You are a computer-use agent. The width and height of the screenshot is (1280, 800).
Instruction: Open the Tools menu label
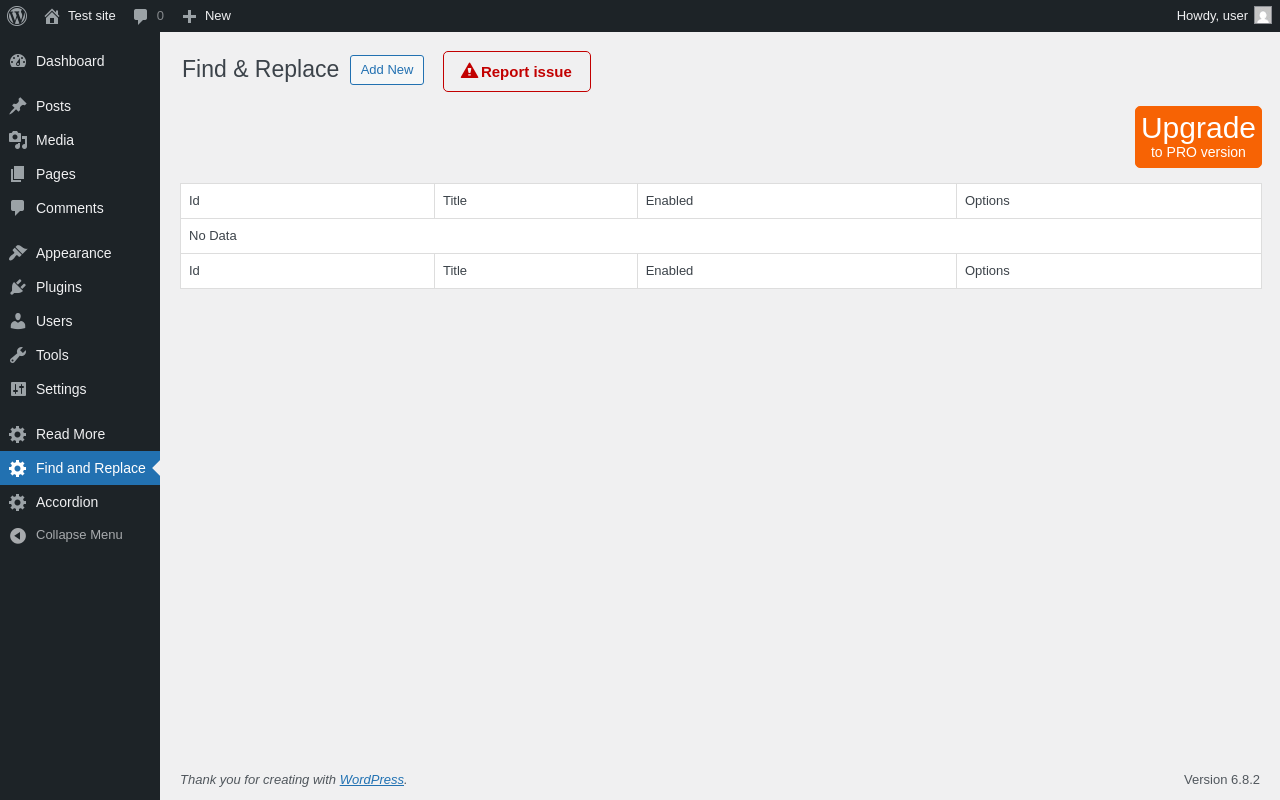click(52, 355)
